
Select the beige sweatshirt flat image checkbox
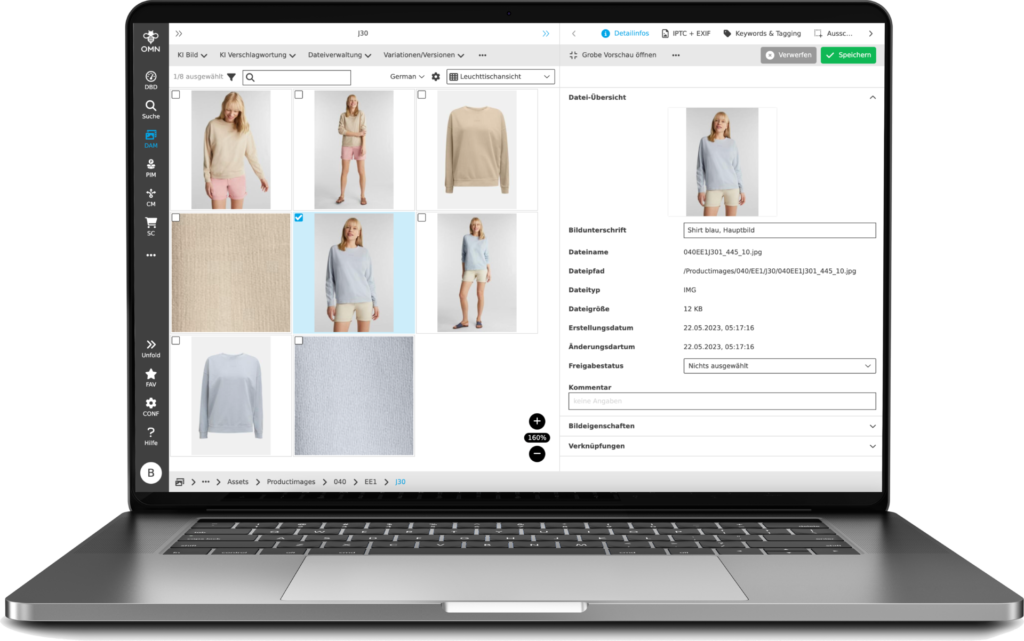click(x=422, y=95)
